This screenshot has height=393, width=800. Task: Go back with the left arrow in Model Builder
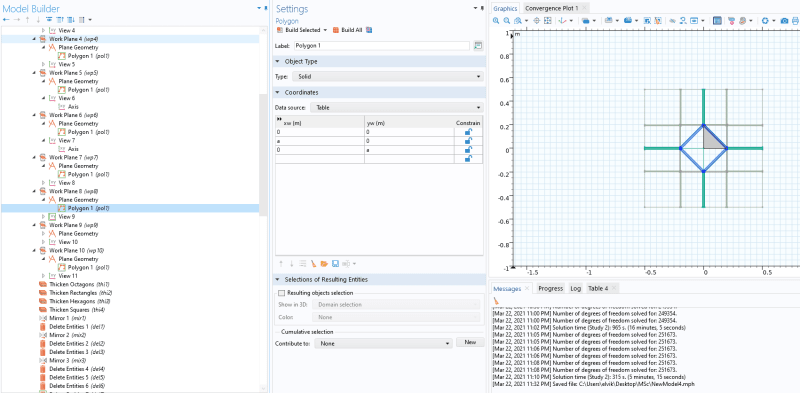pyautogui.click(x=6, y=19)
